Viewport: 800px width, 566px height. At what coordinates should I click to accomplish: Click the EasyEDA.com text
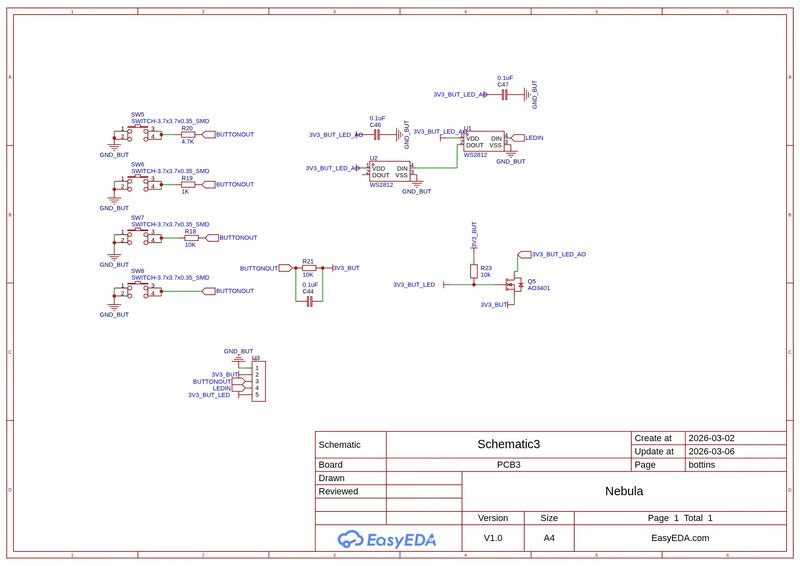[x=680, y=538]
